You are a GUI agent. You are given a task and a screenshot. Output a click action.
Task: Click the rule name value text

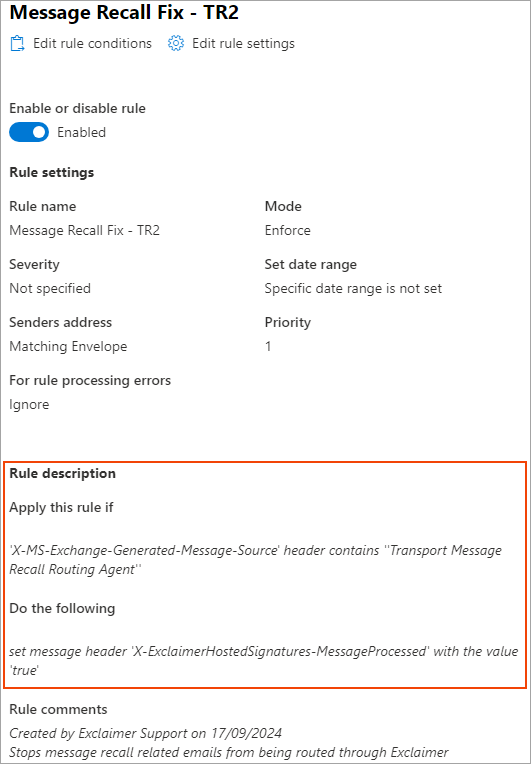coord(84,230)
